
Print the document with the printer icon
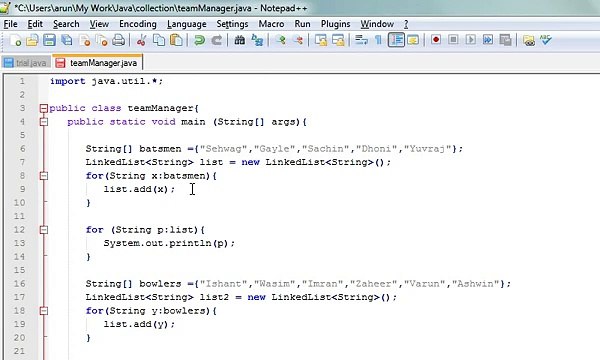pyautogui.click(x=119, y=40)
